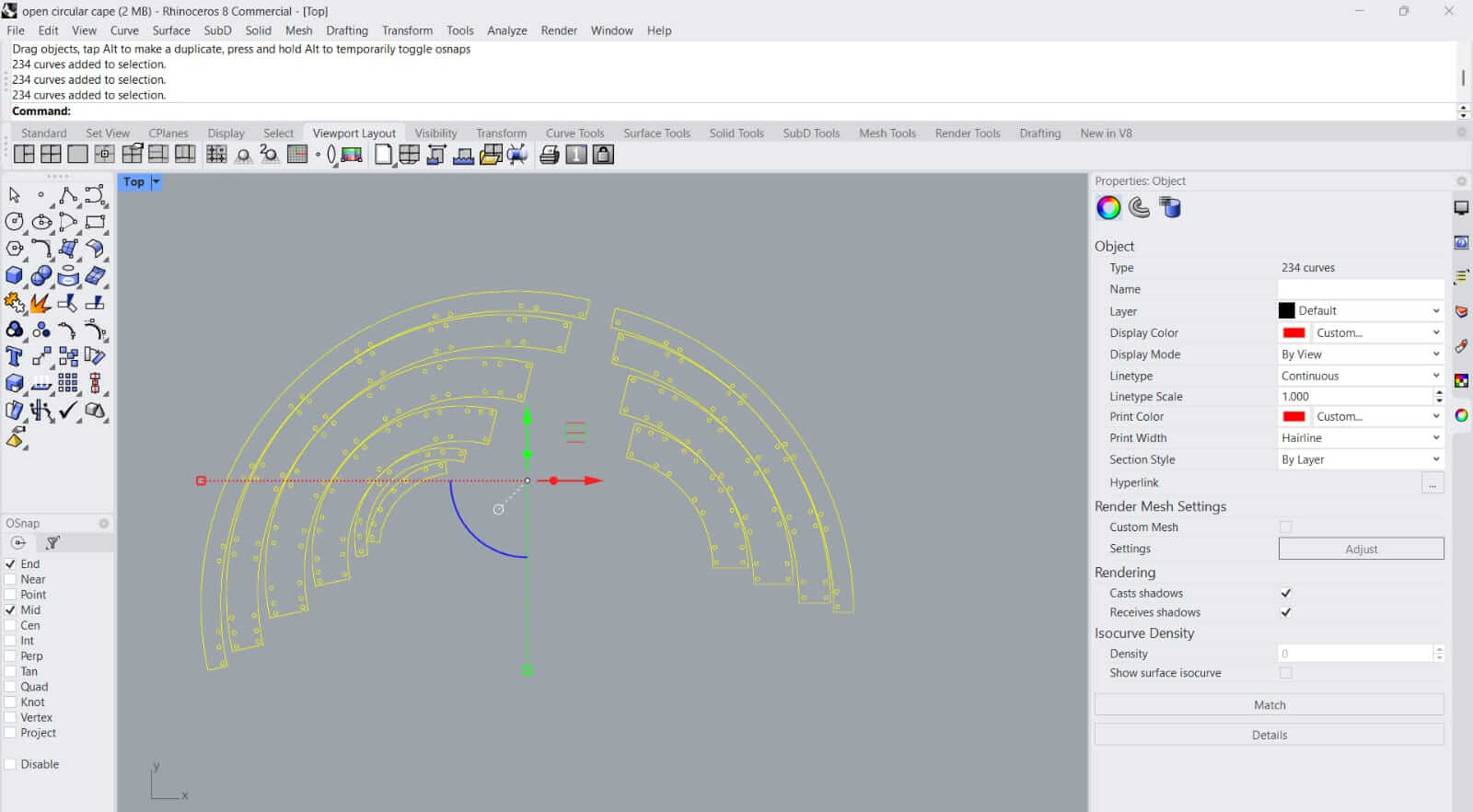This screenshot has height=812, width=1473.
Task: Click the Print icon in toolbar
Action: coord(550,155)
